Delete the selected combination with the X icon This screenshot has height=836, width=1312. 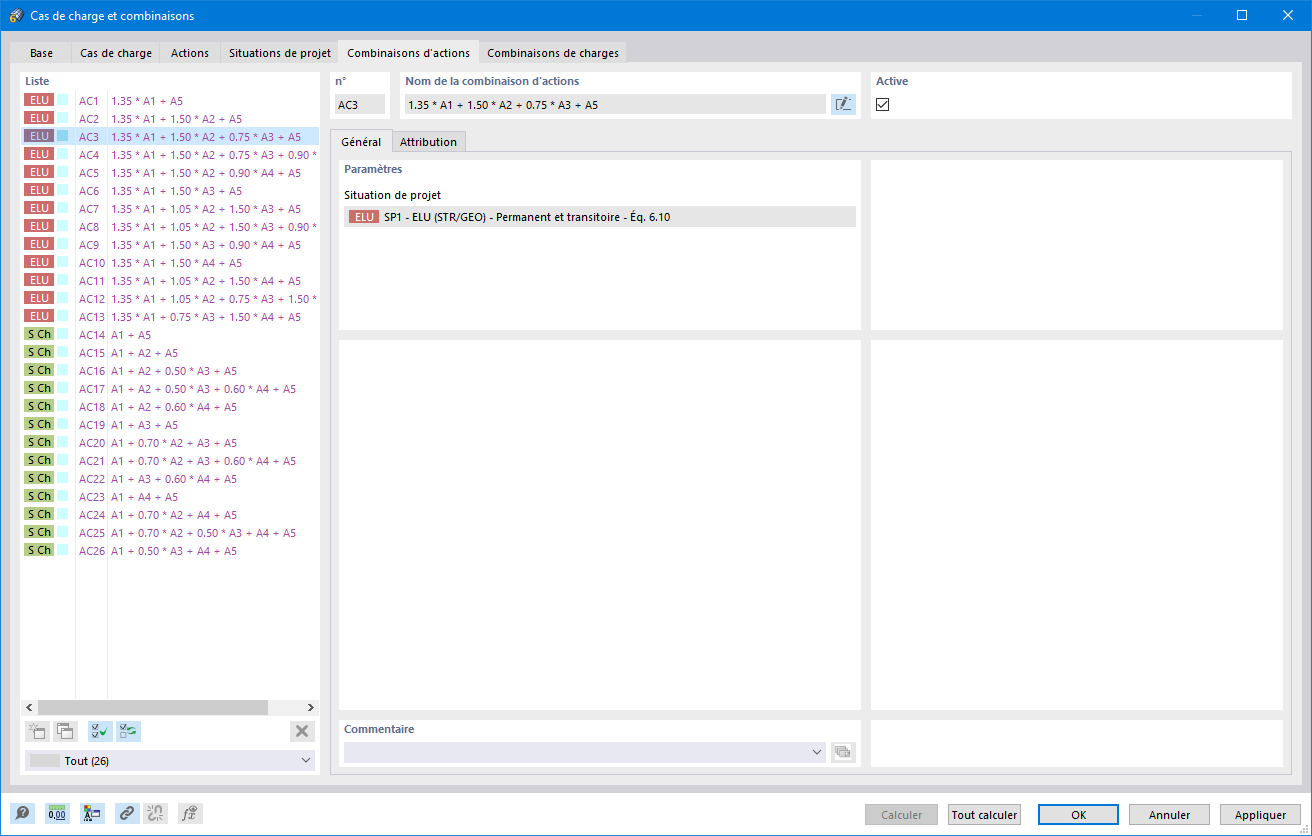point(302,731)
